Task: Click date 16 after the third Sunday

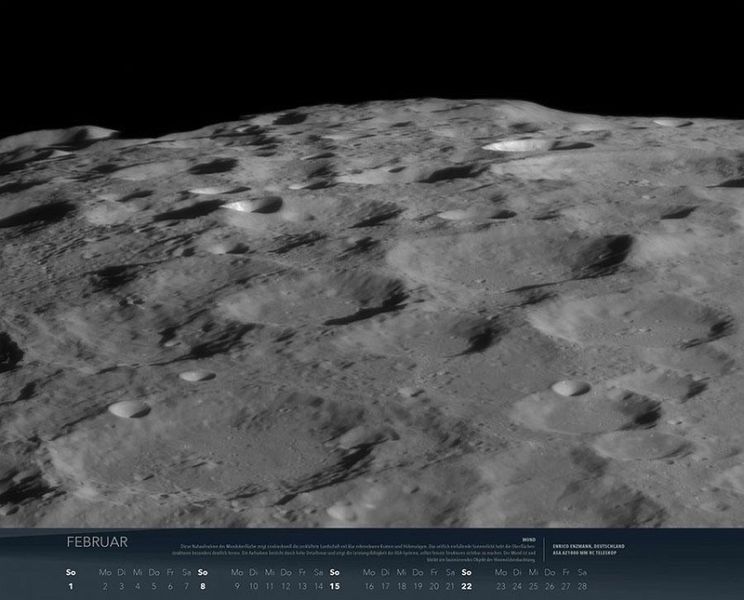Action: (369, 586)
